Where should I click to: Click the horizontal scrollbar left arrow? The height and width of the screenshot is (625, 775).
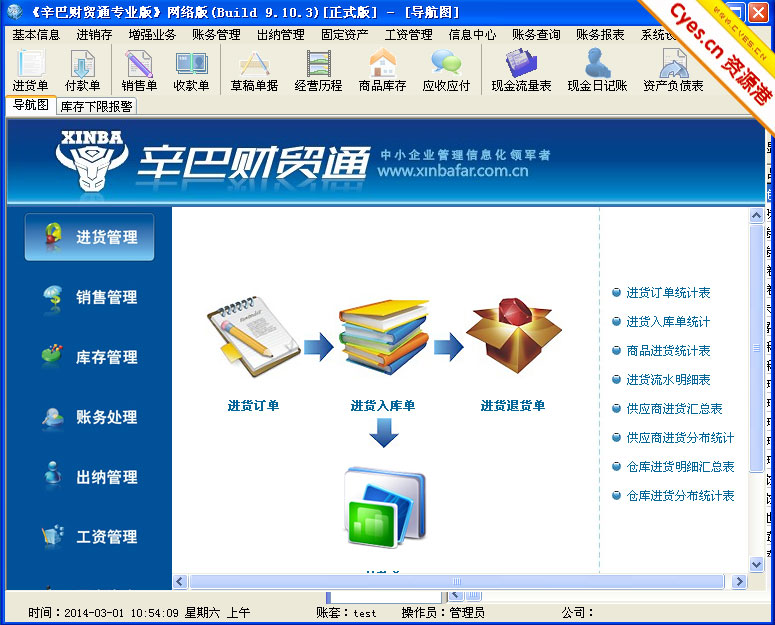pos(179,582)
